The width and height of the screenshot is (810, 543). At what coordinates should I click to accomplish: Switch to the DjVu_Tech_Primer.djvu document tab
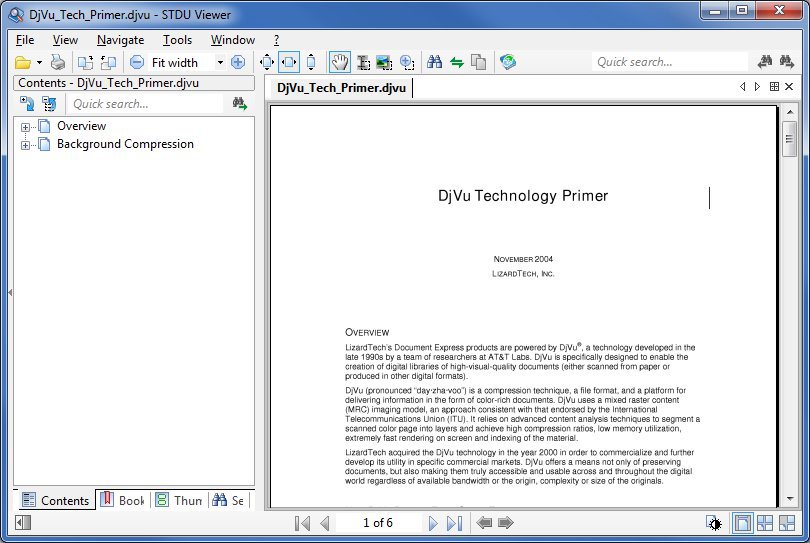coord(341,88)
